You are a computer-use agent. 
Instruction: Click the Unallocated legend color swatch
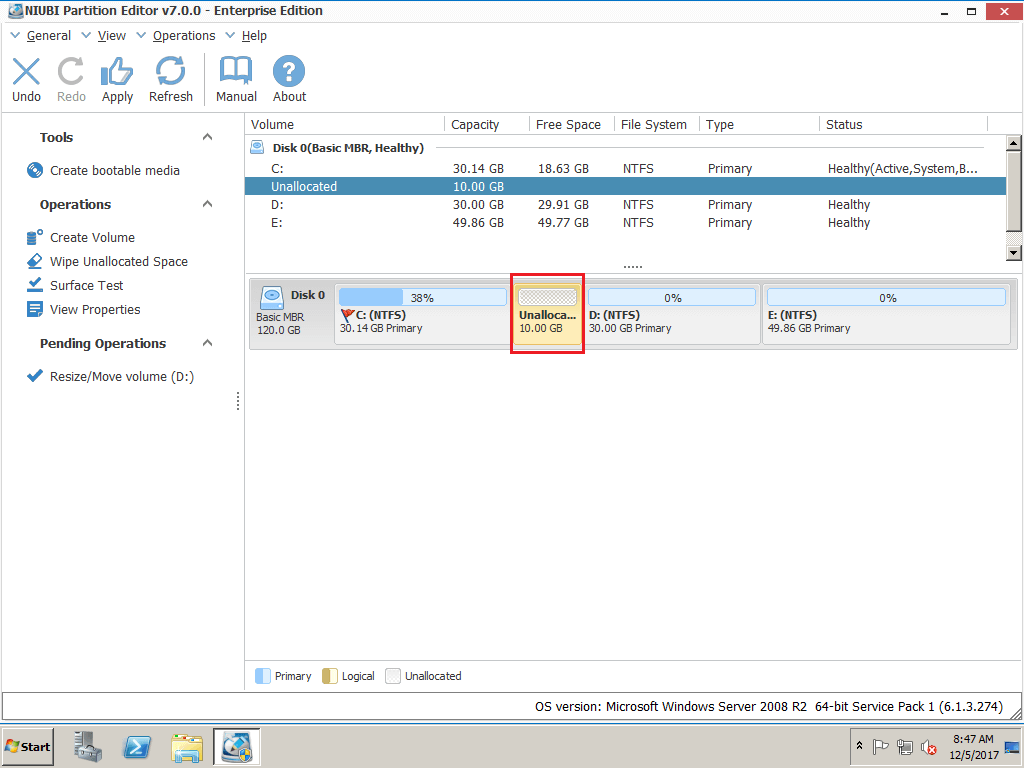392,676
